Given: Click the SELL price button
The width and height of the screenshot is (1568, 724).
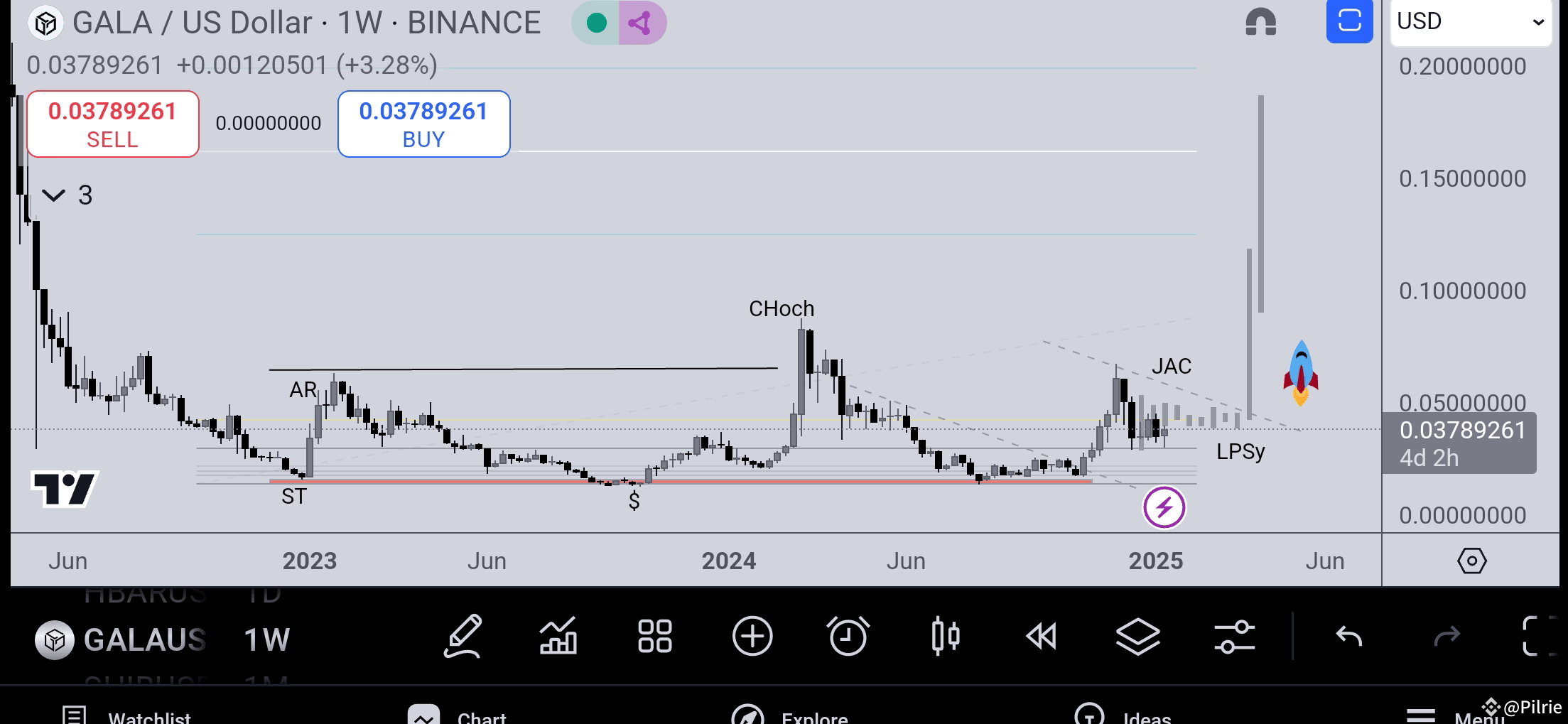Looking at the screenshot, I should click(113, 124).
